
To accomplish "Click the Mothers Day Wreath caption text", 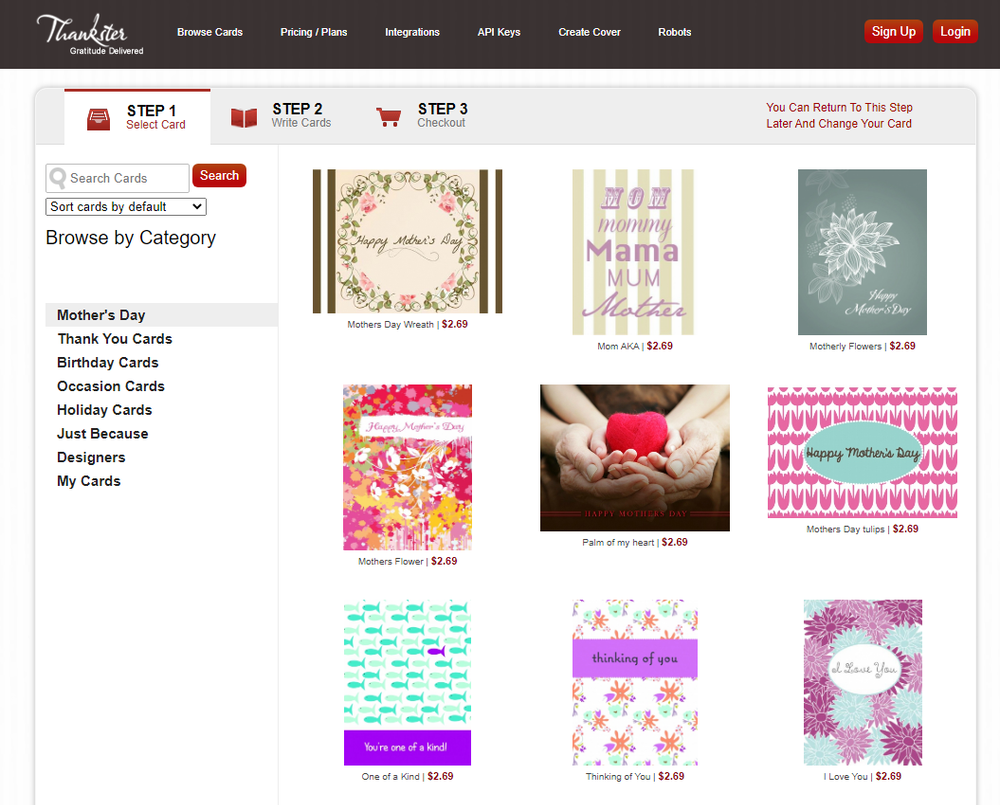I will click(x=390, y=325).
